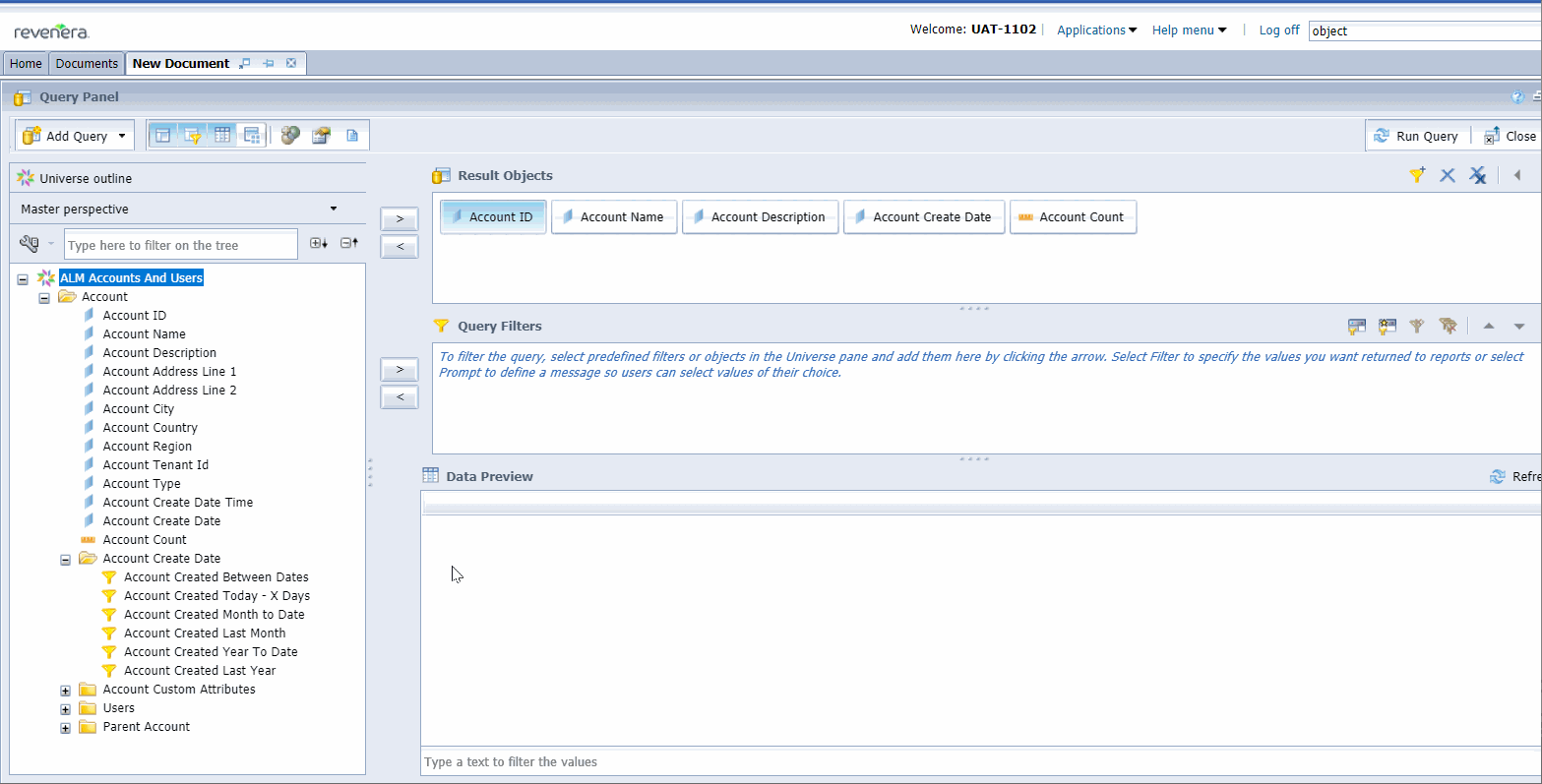Expand the Account Custom Attributes folder
This screenshot has height=784, width=1542.
click(66, 691)
